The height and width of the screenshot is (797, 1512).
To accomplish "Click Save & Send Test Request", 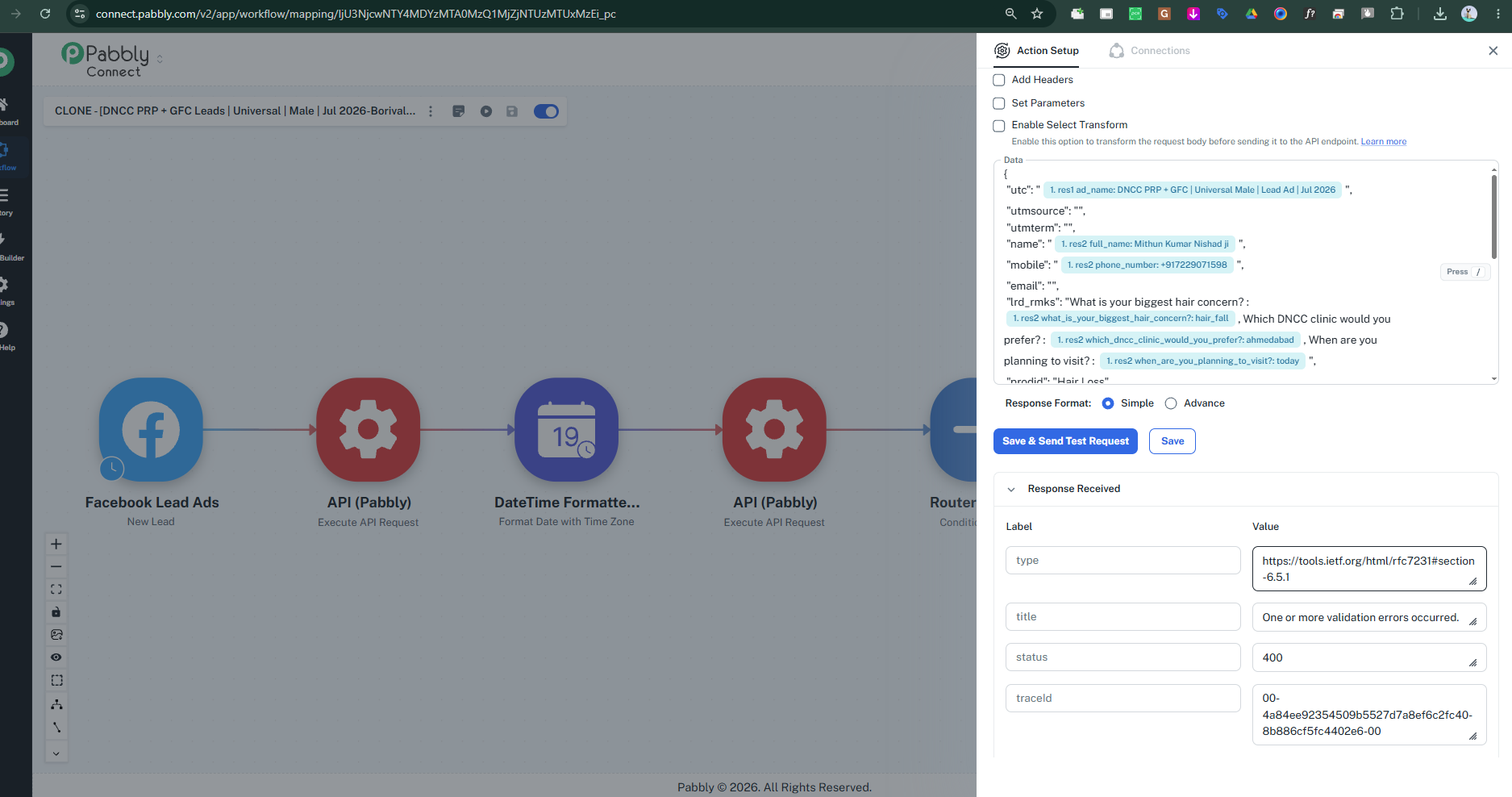I will click(x=1065, y=441).
